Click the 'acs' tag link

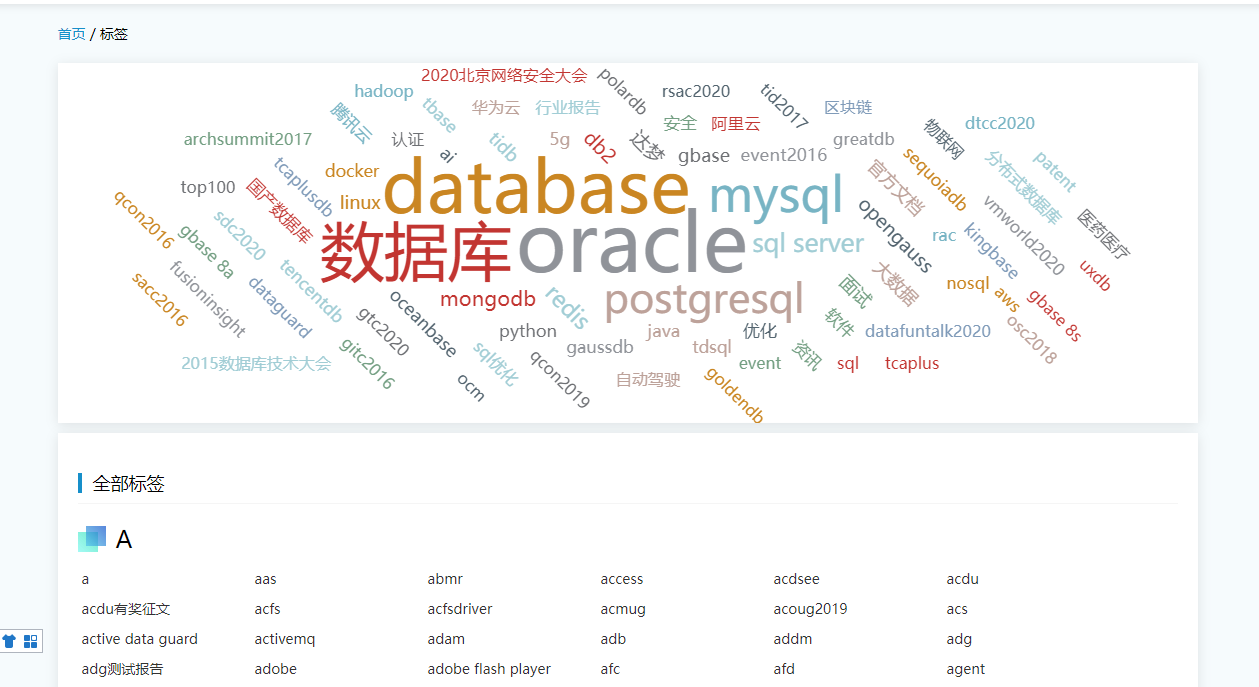pyautogui.click(x=957, y=609)
